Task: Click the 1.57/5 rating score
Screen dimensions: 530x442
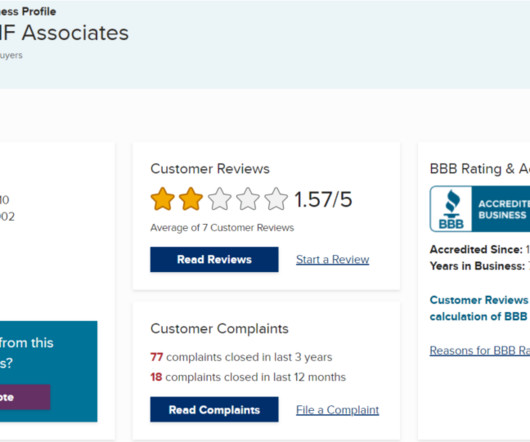Action: [323, 199]
